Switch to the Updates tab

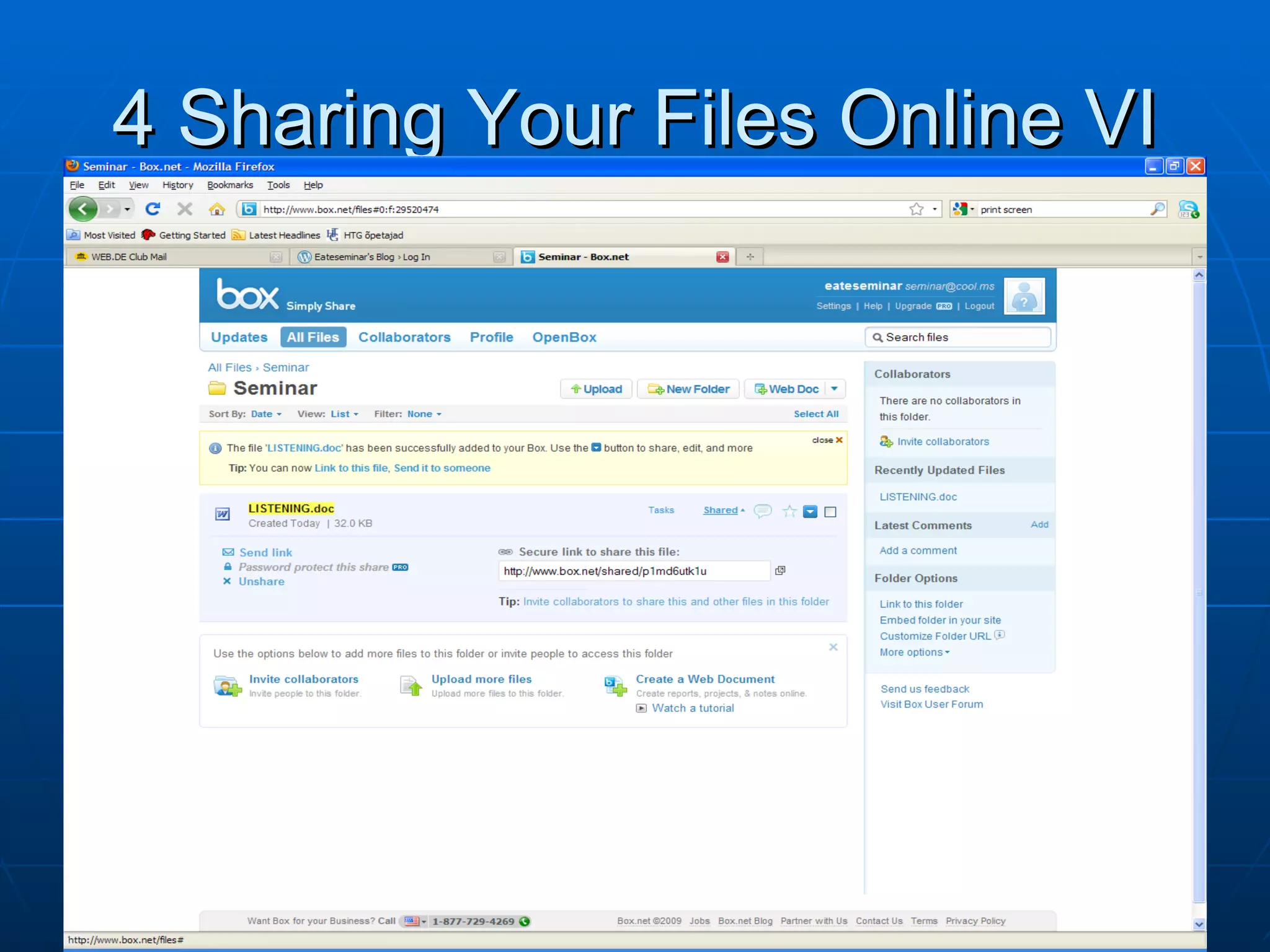[x=239, y=337]
